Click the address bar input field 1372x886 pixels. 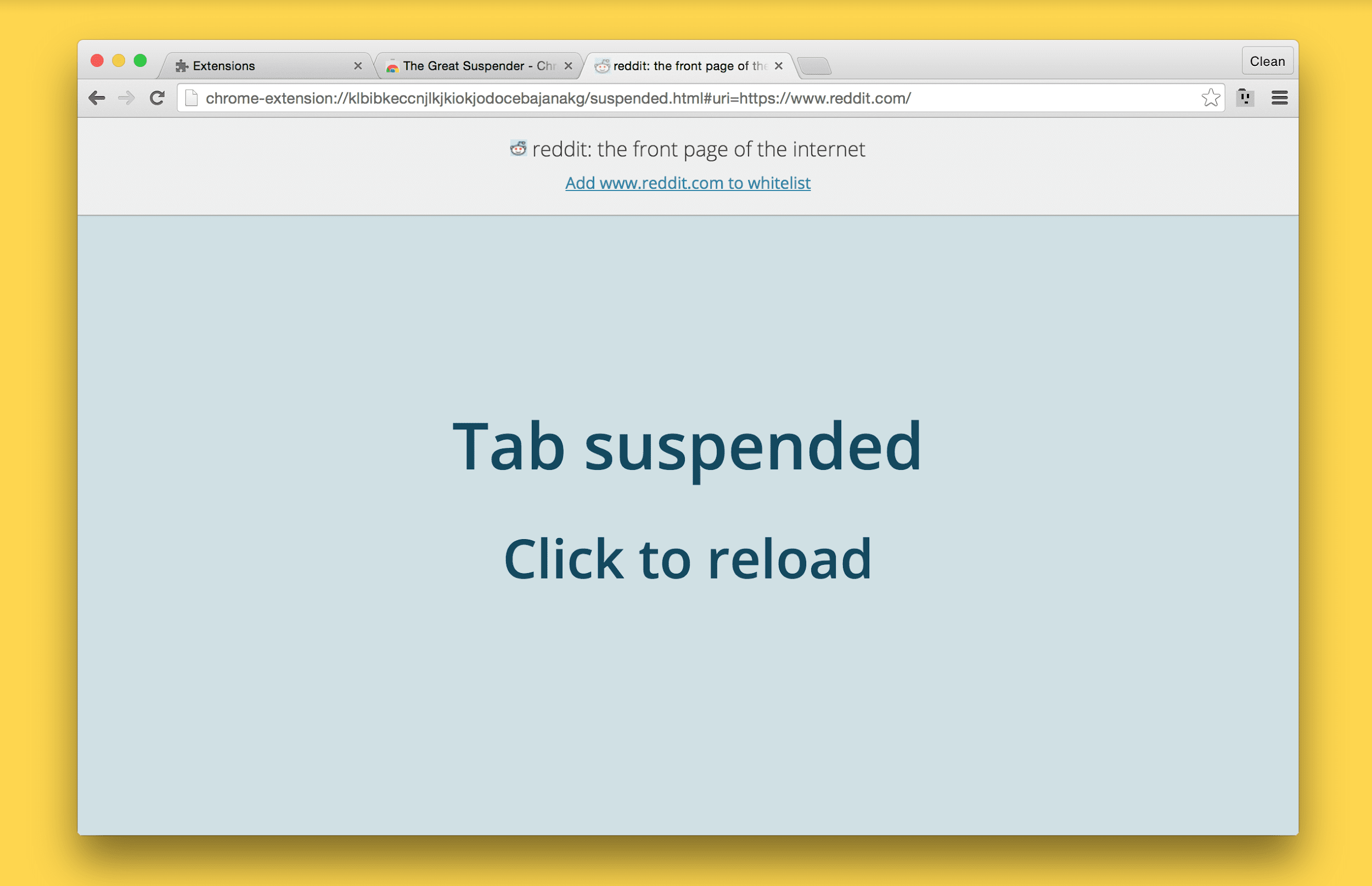tap(688, 97)
